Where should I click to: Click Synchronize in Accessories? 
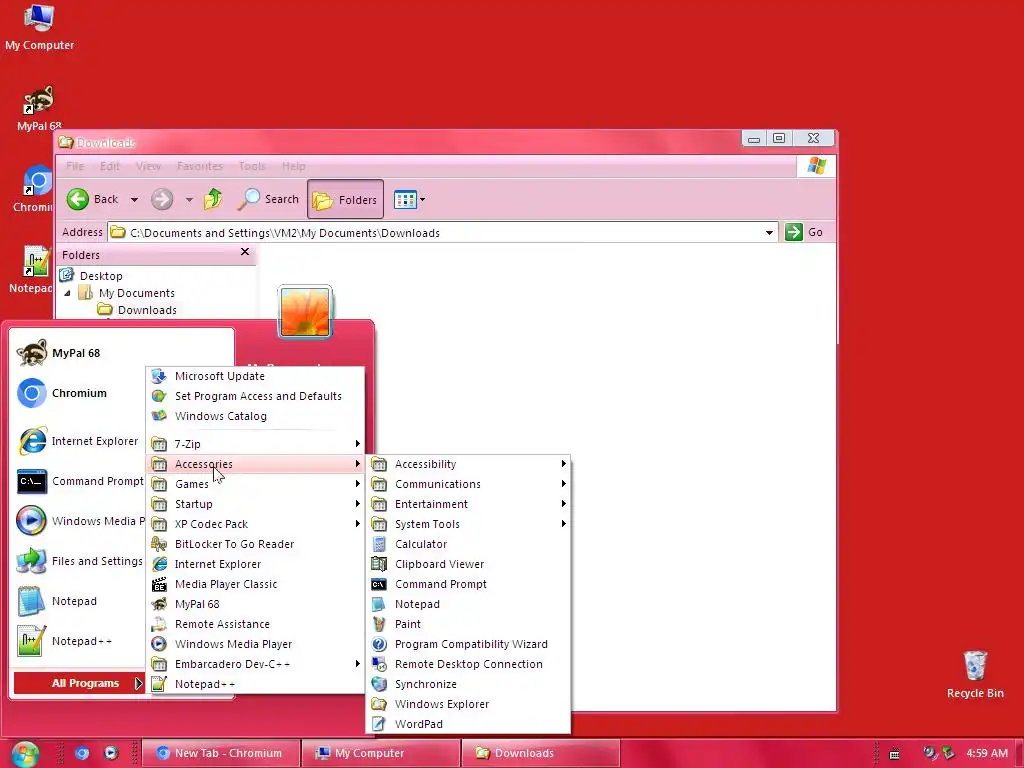[x=468, y=684]
